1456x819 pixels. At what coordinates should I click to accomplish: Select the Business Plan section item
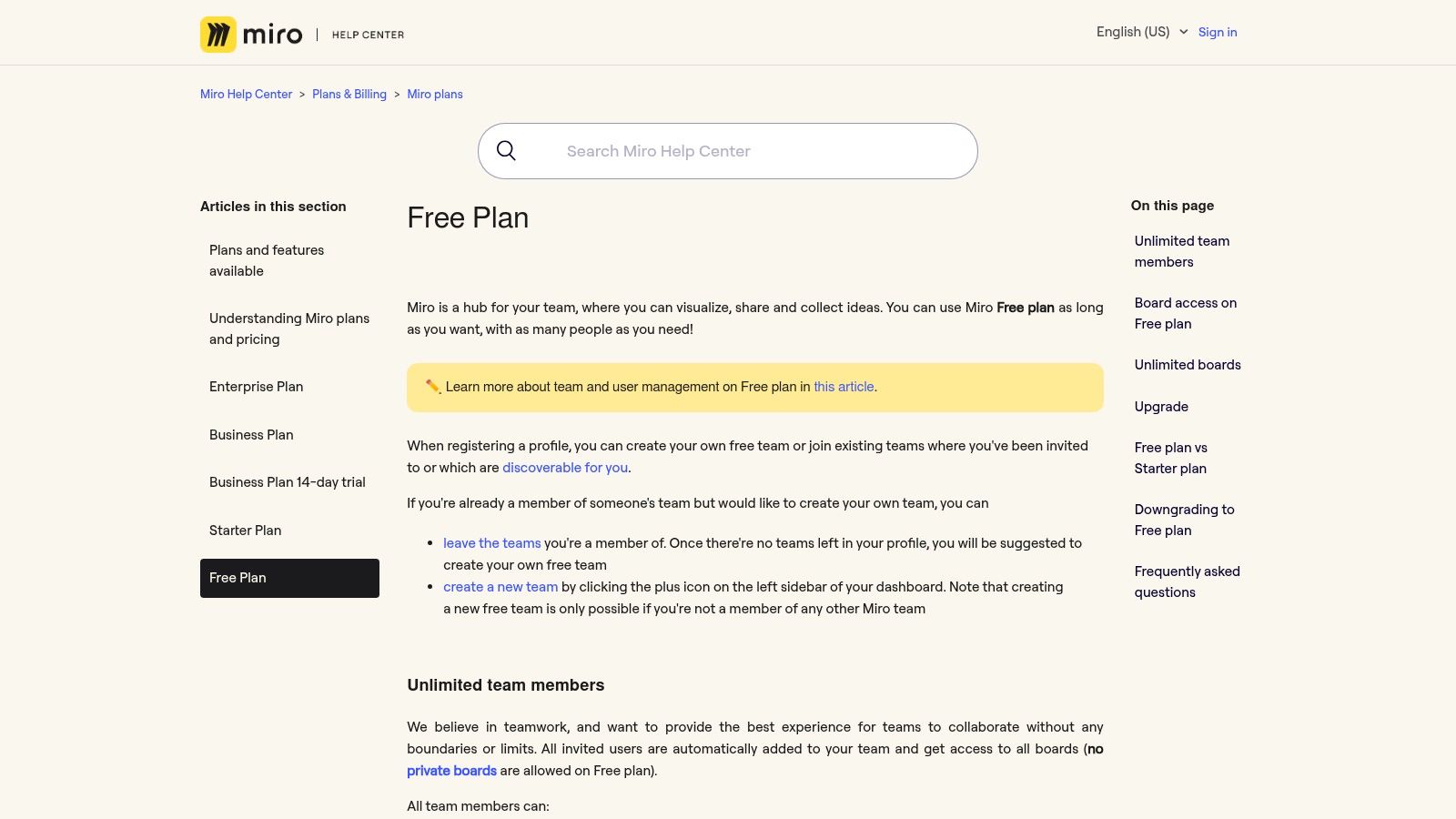click(251, 434)
